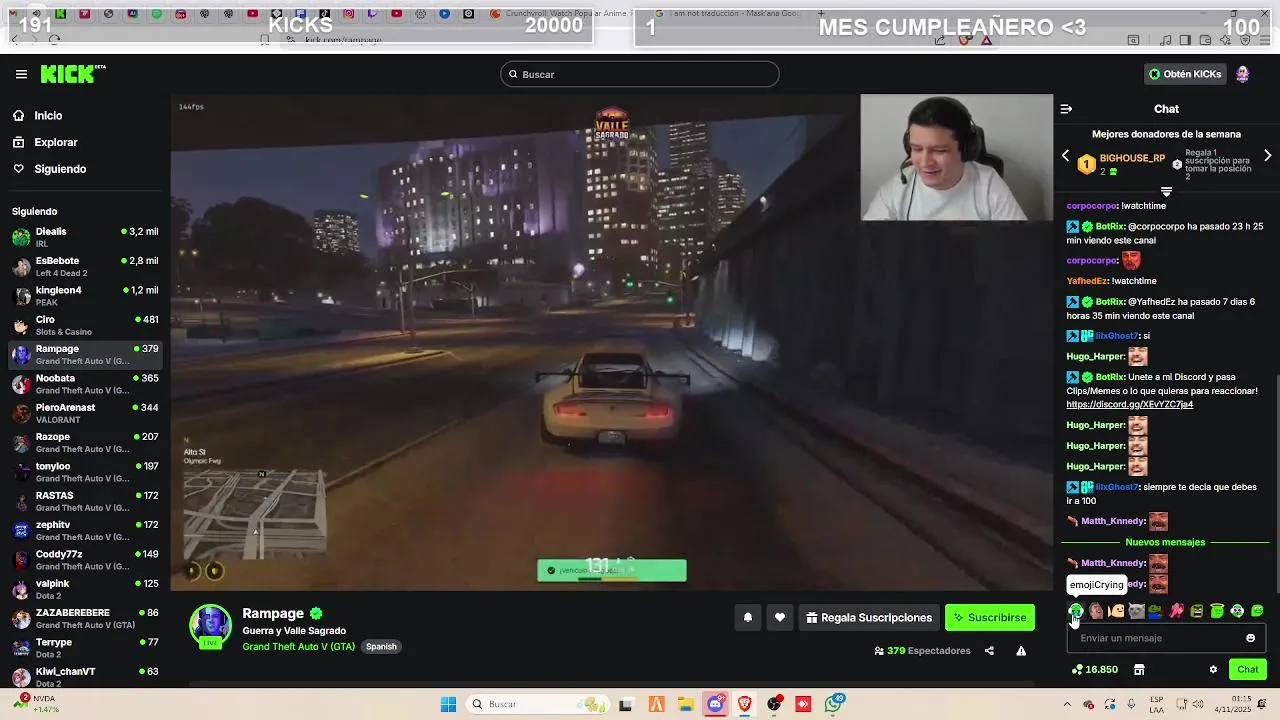Send message with the Chat button
1280x720 pixels.
[1248, 669]
